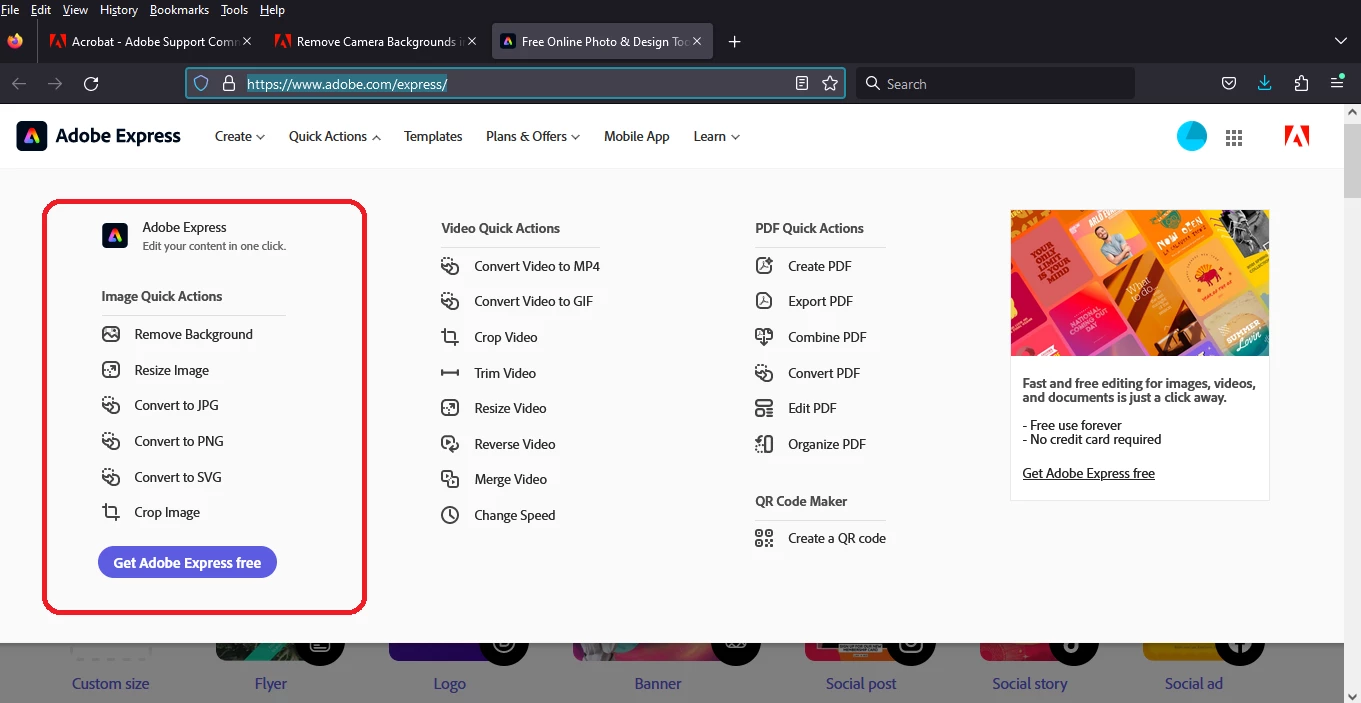Image resolution: width=1361 pixels, height=703 pixels.
Task: Click the Remove Background link text
Action: (194, 334)
